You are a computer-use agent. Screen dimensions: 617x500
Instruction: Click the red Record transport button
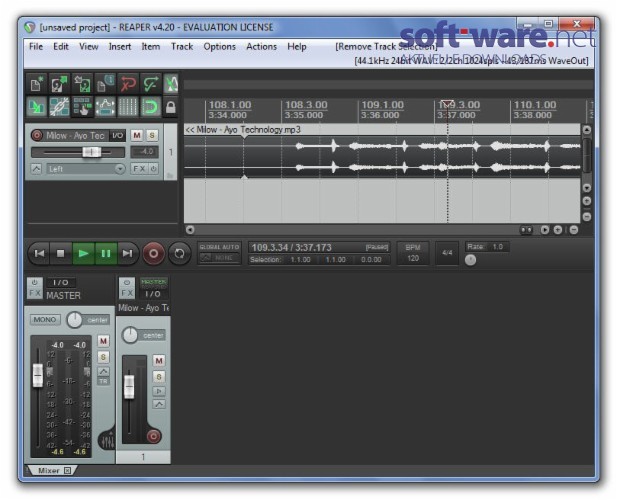(x=153, y=253)
